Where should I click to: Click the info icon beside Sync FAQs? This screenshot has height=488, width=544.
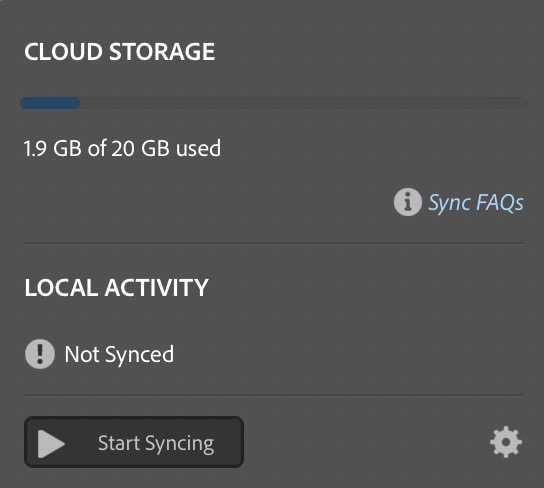pyautogui.click(x=408, y=202)
